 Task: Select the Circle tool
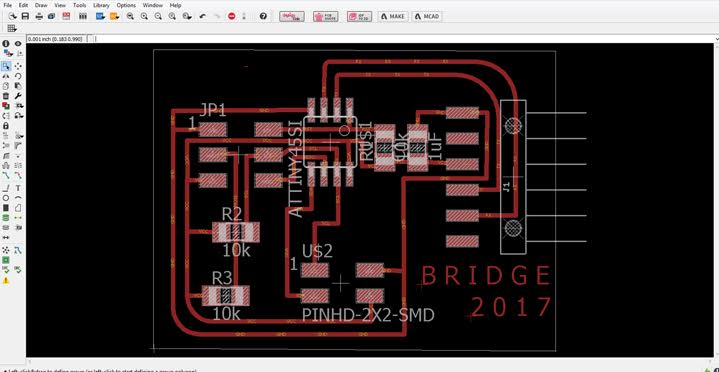[6, 198]
